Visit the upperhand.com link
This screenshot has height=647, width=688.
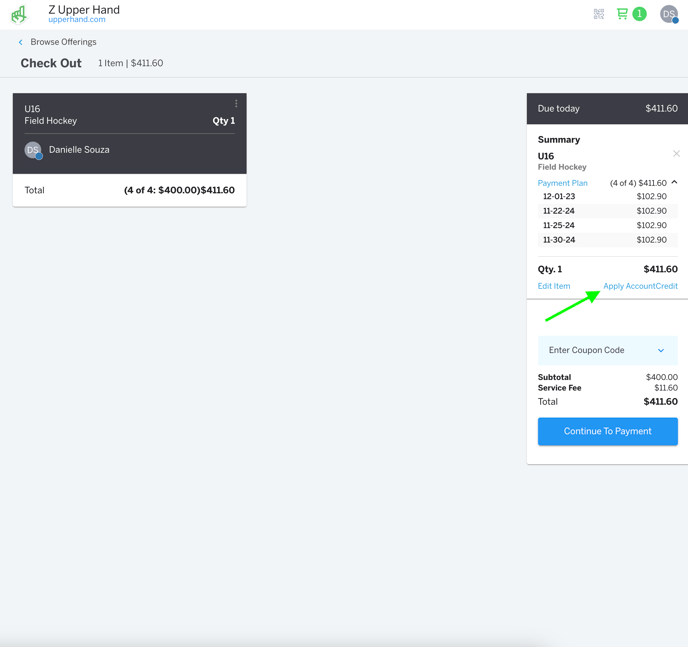point(77,20)
